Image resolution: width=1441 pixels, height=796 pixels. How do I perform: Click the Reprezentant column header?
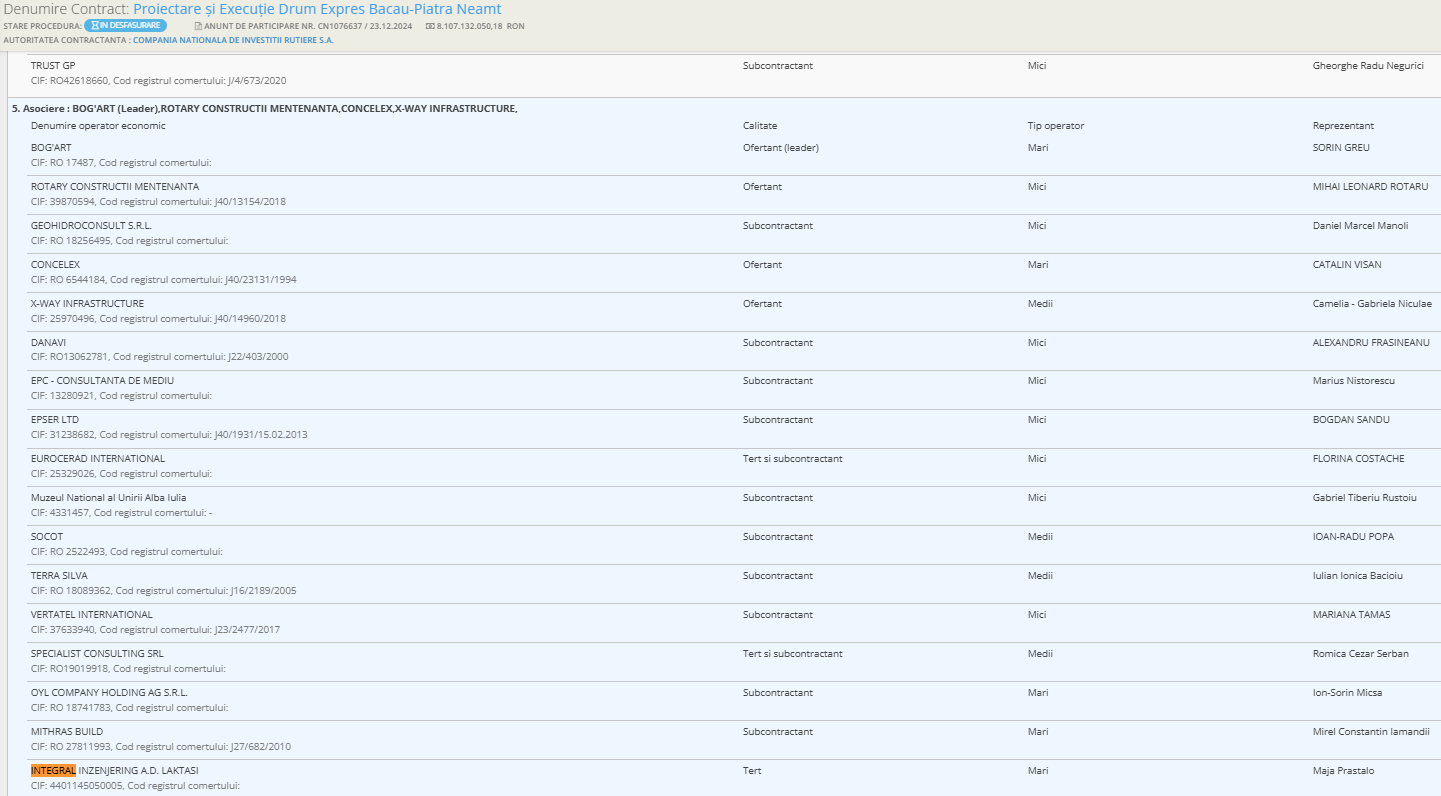click(x=1343, y=126)
